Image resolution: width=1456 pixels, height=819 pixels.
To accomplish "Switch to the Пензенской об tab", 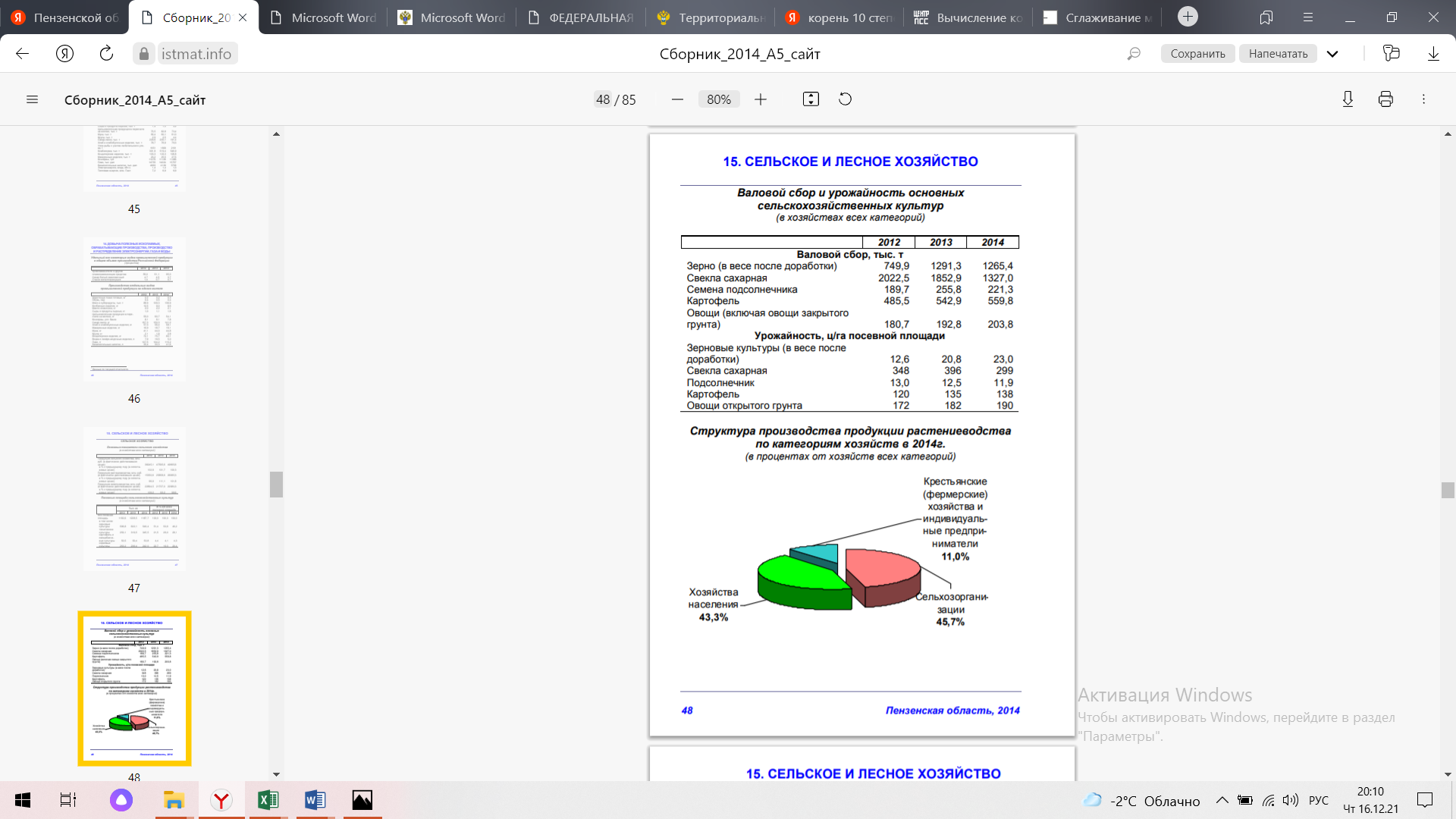I will [64, 17].
